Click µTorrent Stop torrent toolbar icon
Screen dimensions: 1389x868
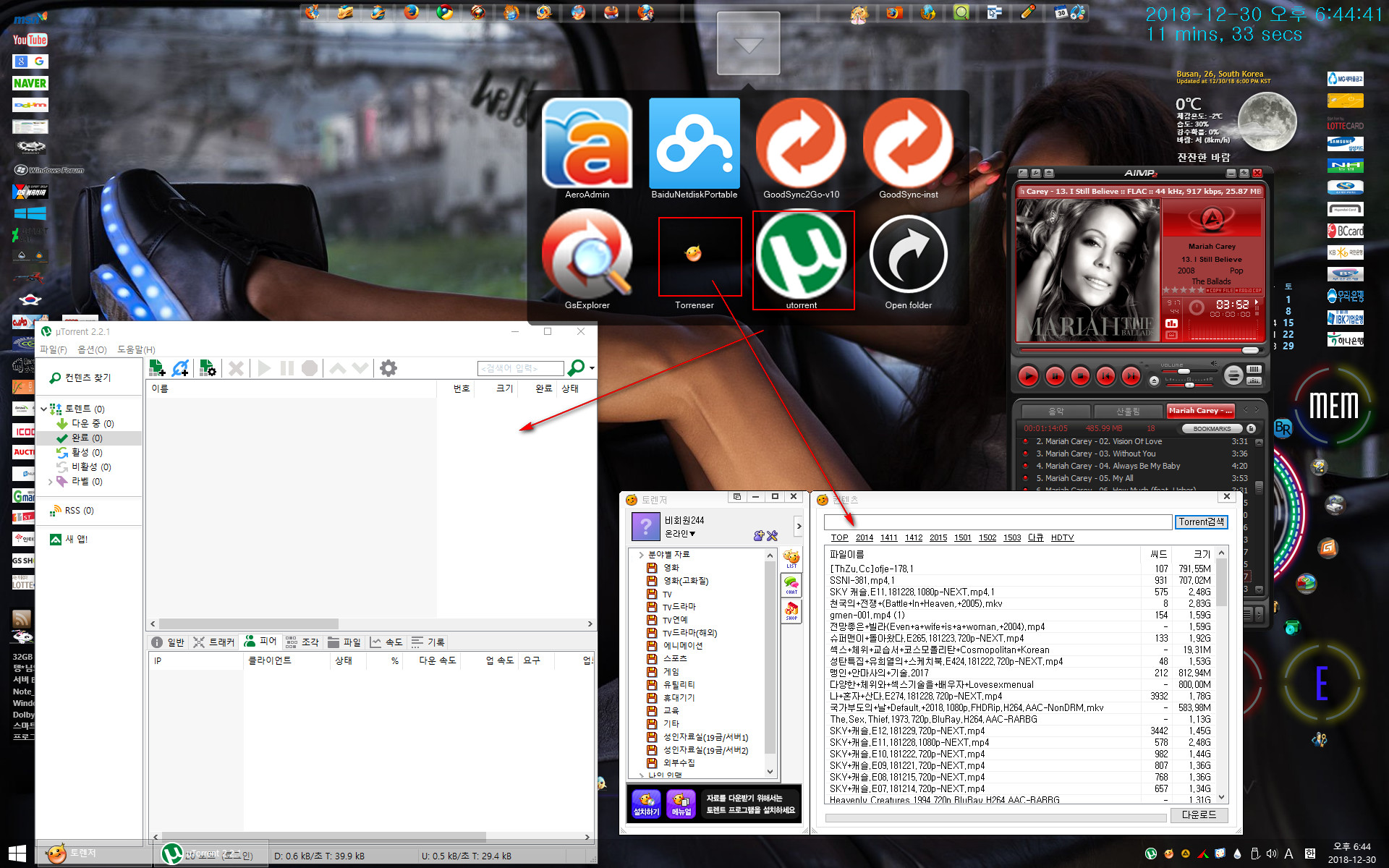click(310, 368)
